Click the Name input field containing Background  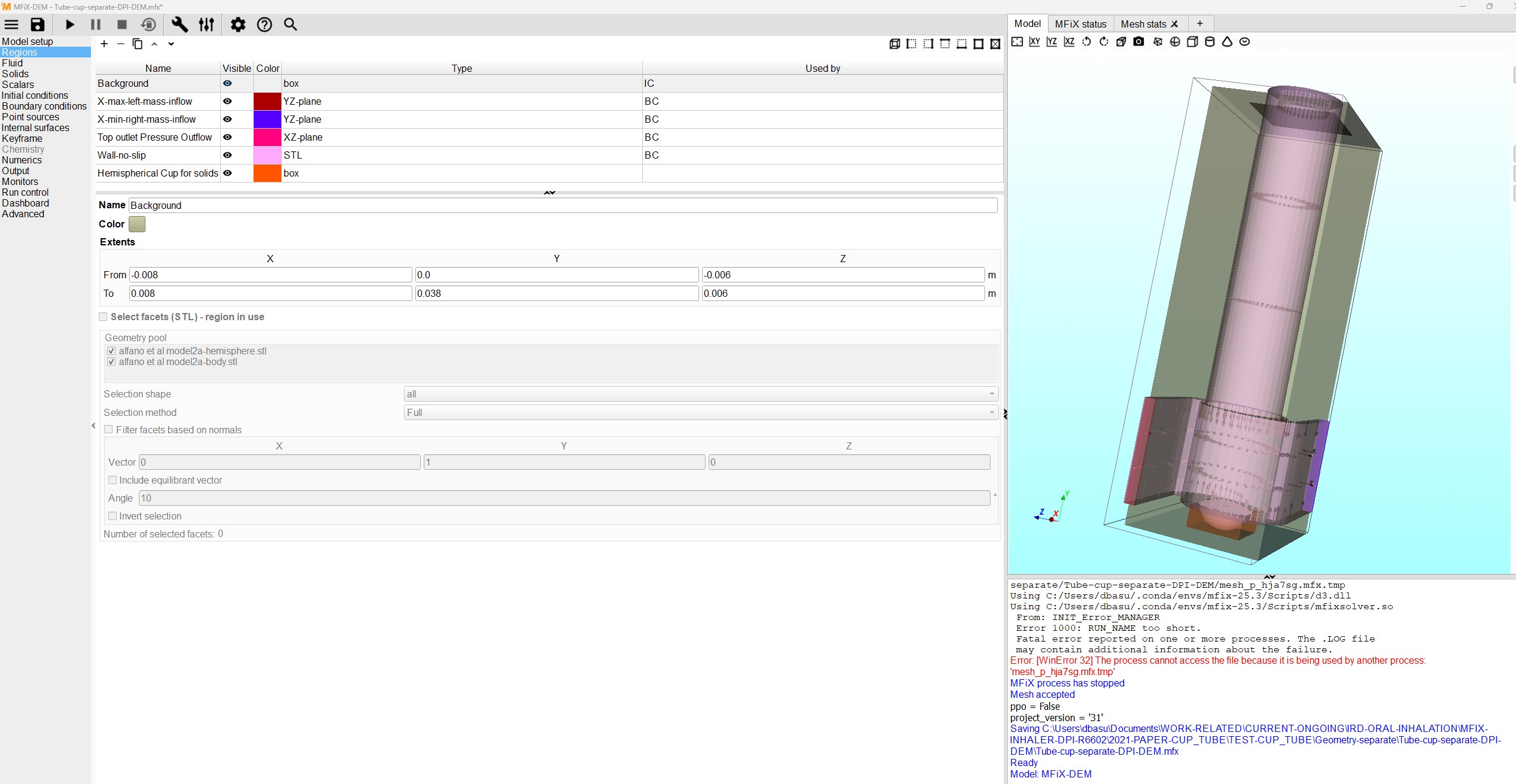click(x=563, y=205)
